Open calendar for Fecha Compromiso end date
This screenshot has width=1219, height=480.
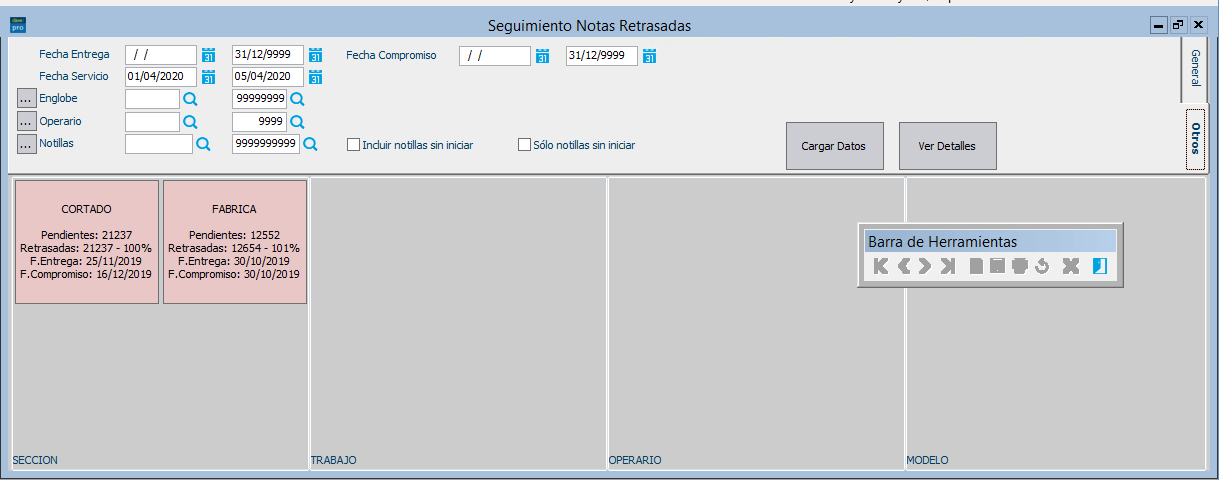[650, 56]
